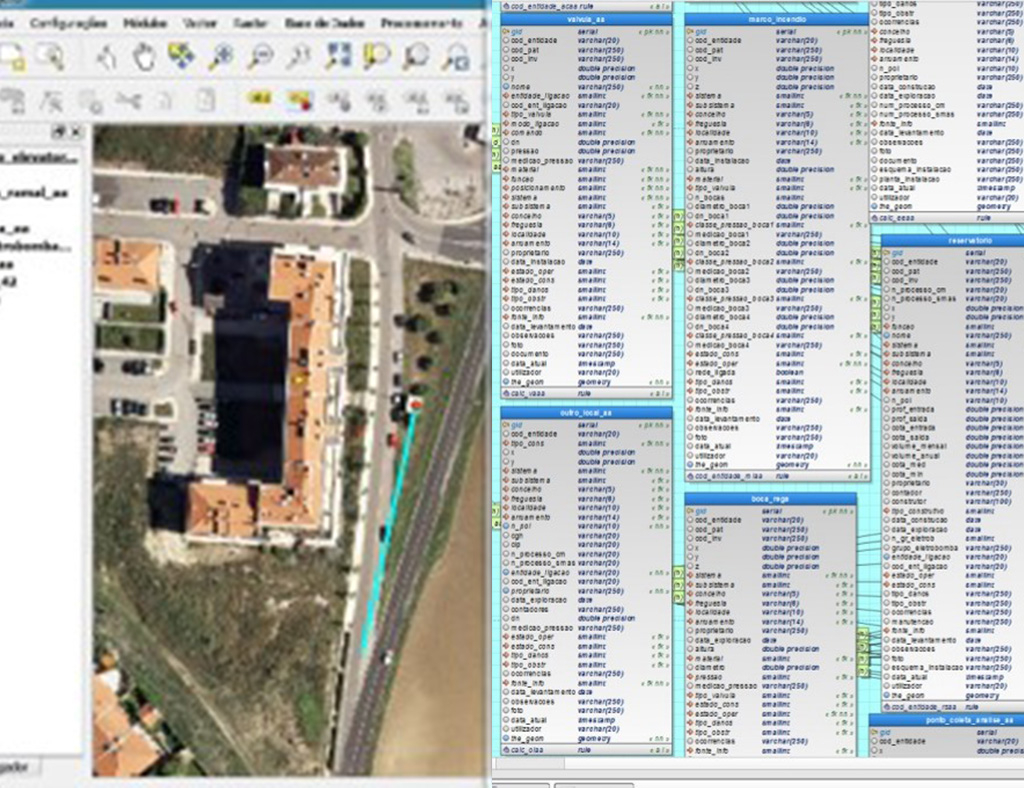Open the Raster menu
The image size is (1024, 788).
click(x=250, y=24)
